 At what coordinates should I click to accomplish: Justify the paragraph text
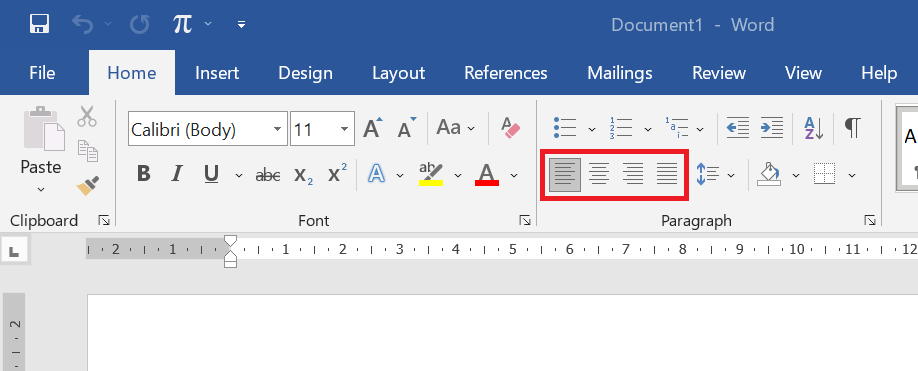(667, 174)
